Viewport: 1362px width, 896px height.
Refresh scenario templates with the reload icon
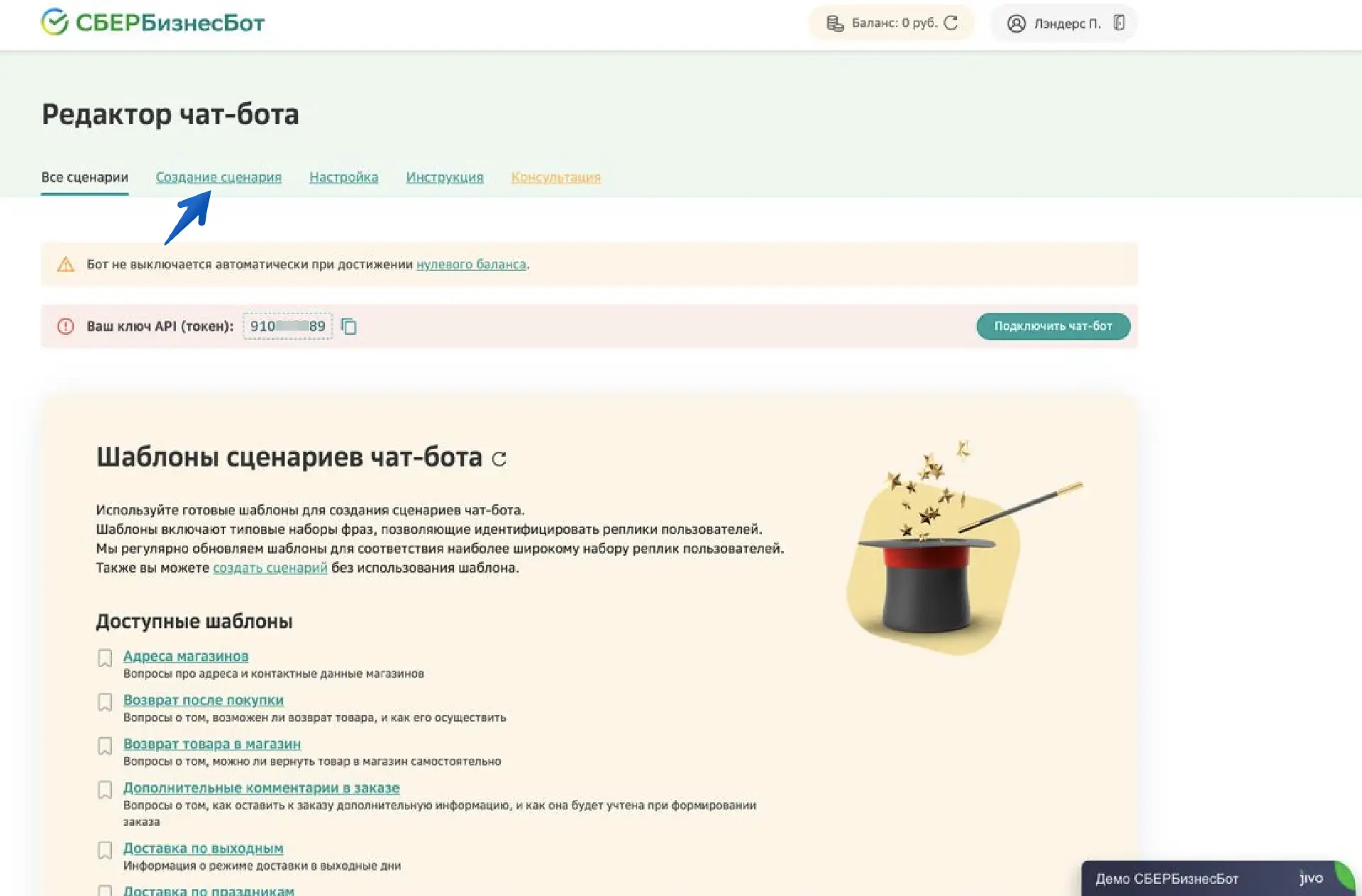click(x=499, y=459)
